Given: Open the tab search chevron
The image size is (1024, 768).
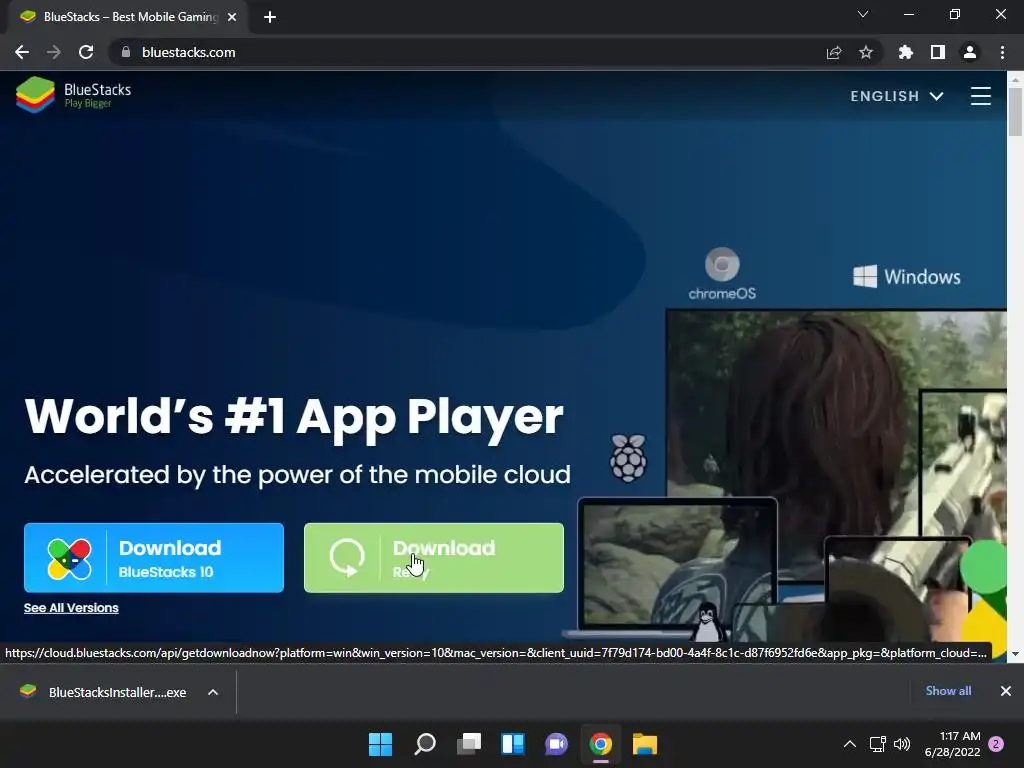Looking at the screenshot, I should pos(863,14).
